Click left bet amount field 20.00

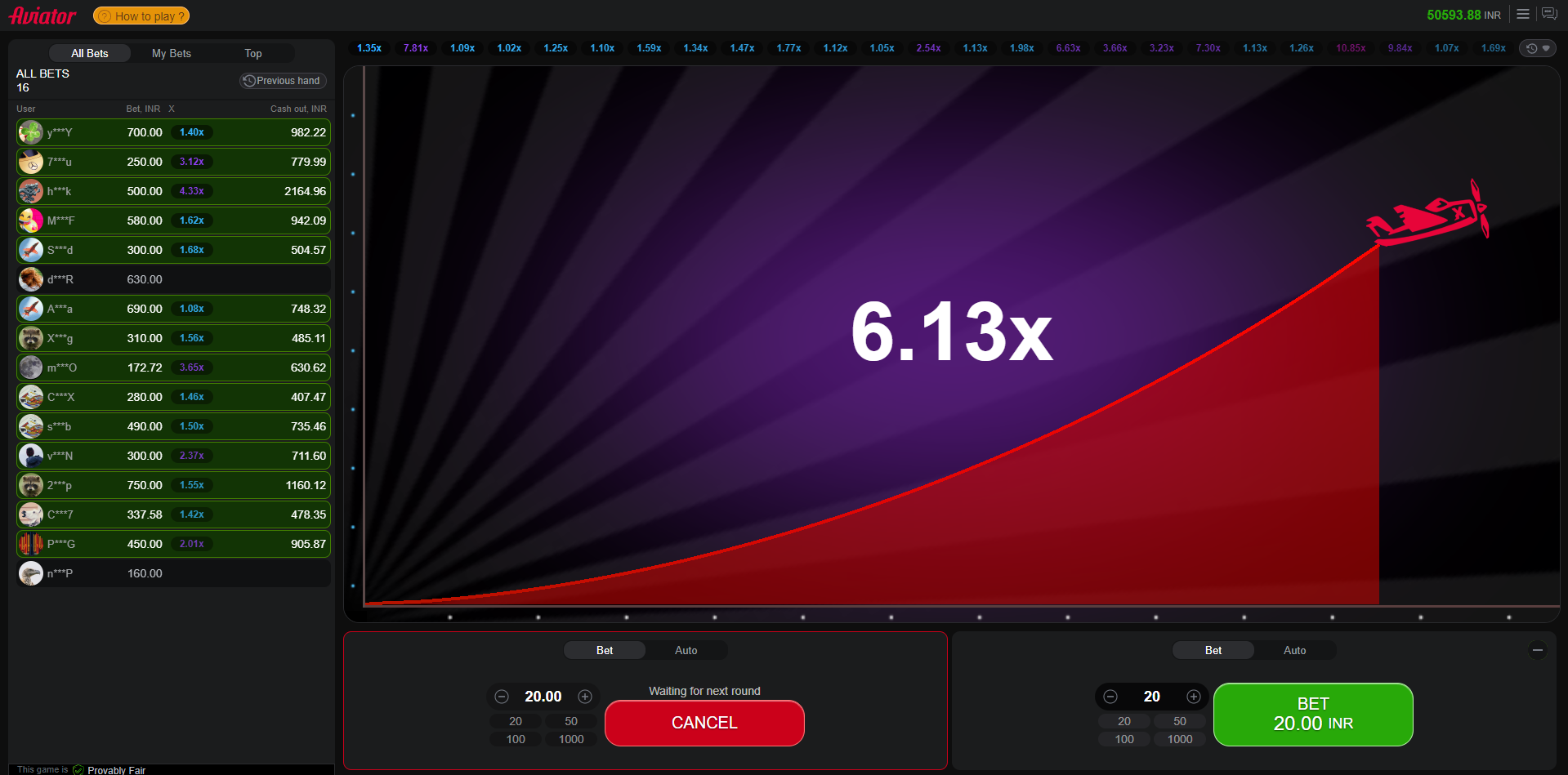543,697
